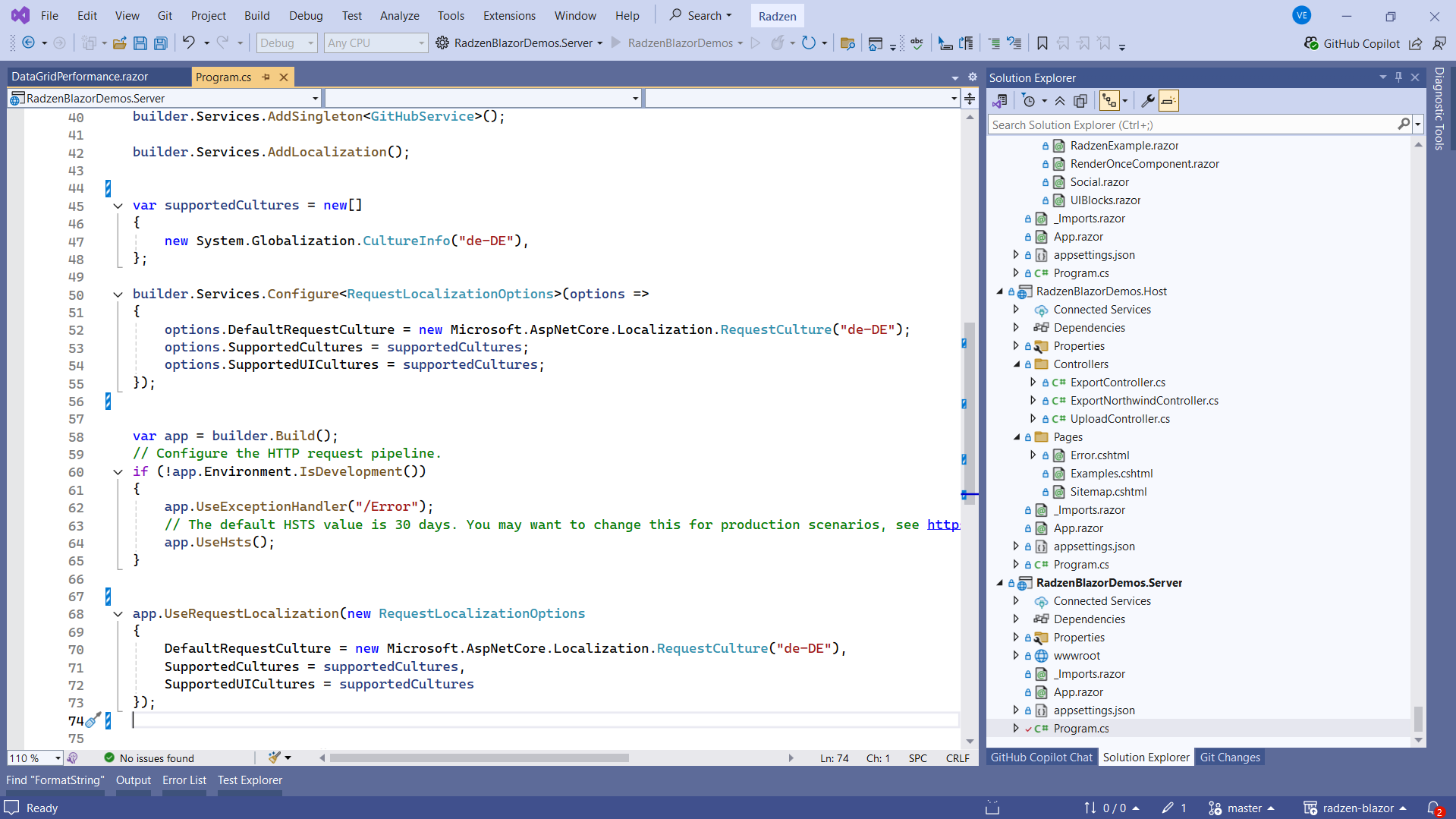Click the master branch button in the status bar
Image resolution: width=1456 pixels, height=819 pixels.
coord(1241,808)
